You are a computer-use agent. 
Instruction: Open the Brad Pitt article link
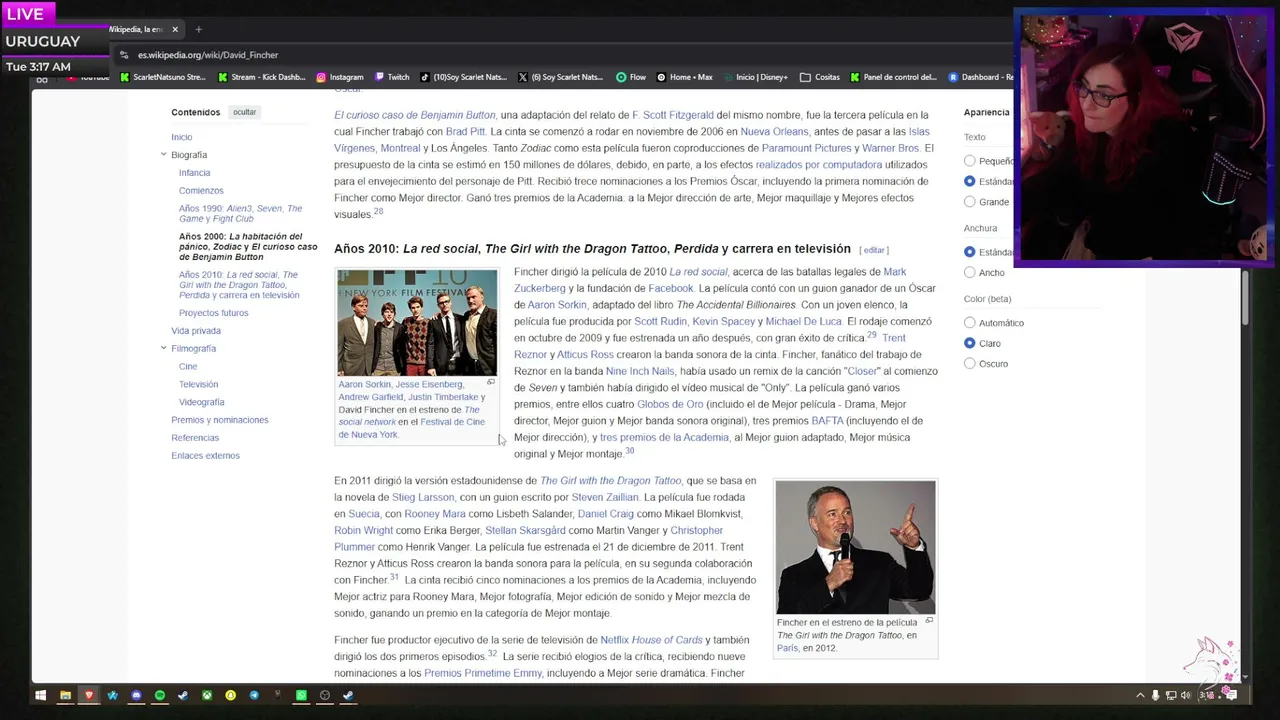pyautogui.click(x=465, y=132)
